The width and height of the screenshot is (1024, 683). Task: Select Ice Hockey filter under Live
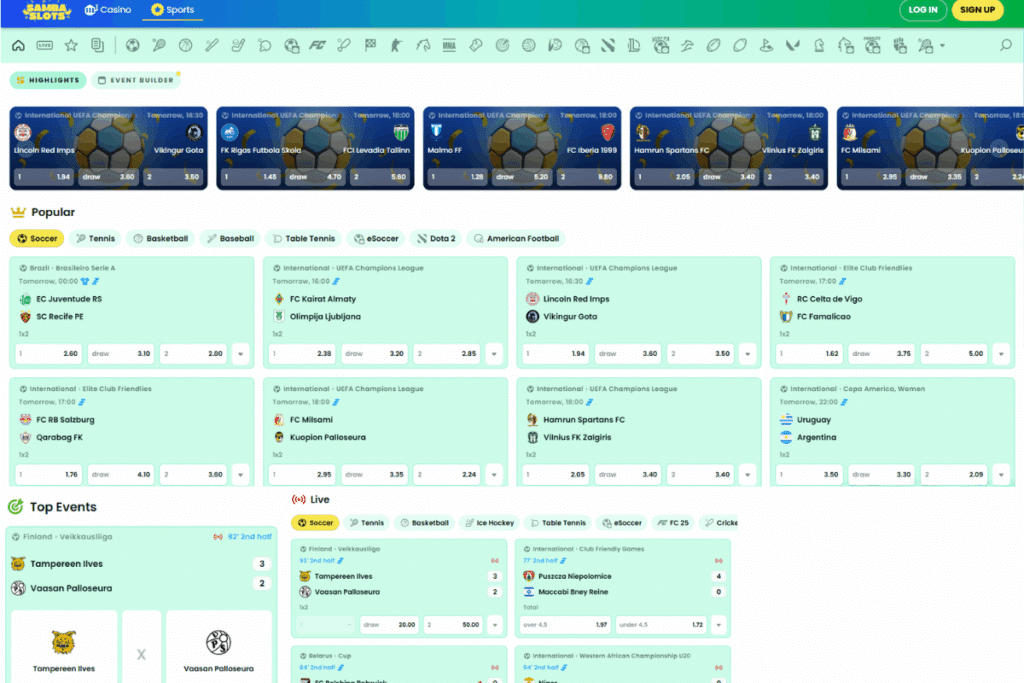point(490,523)
